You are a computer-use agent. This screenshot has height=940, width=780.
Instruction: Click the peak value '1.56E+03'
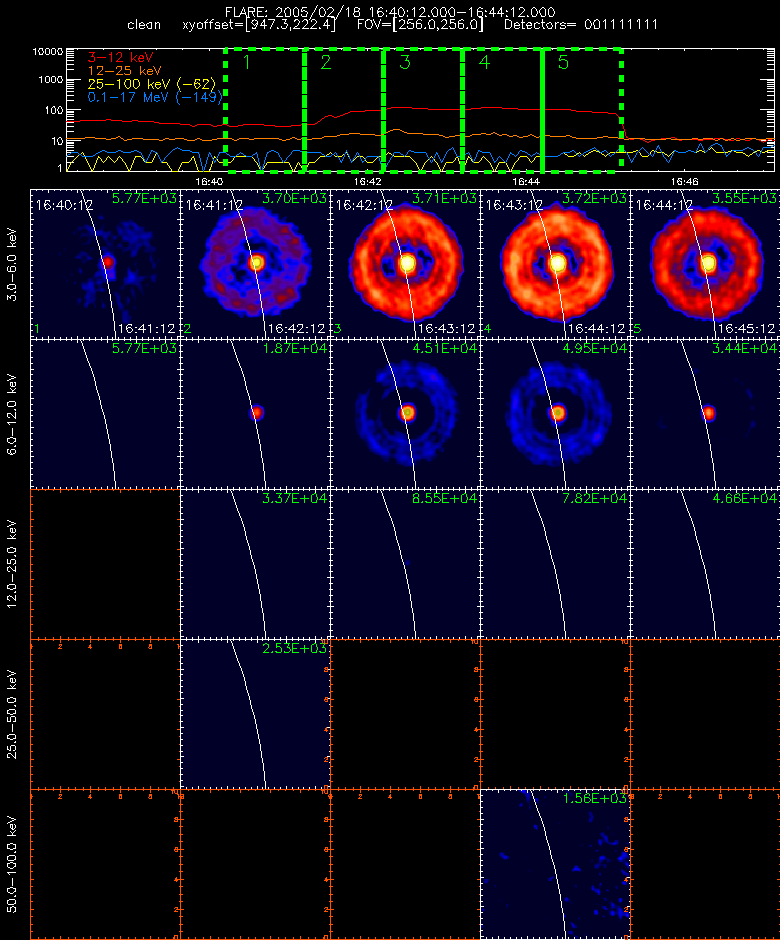[595, 799]
